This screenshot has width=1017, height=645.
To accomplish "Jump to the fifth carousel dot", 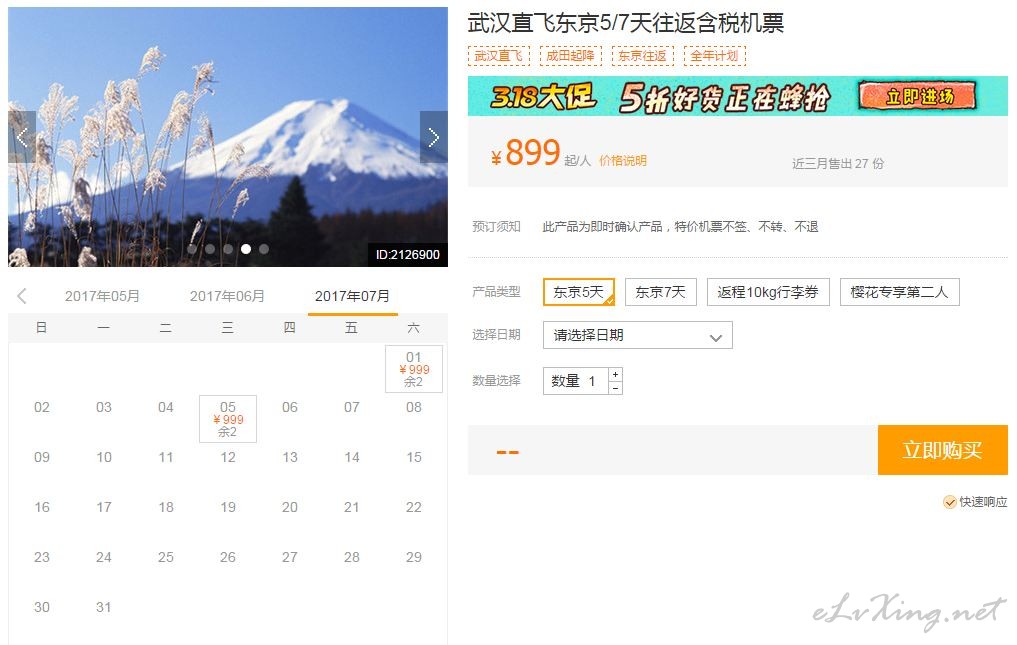I will [x=264, y=249].
